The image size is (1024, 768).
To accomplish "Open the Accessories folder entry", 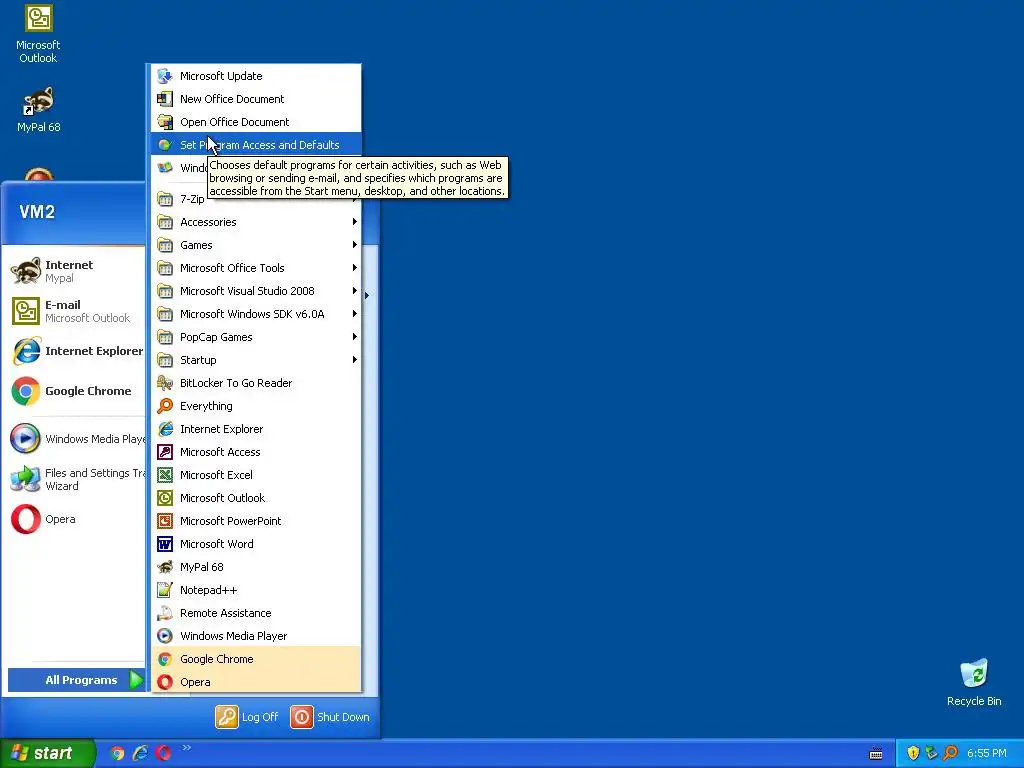I will (x=255, y=222).
